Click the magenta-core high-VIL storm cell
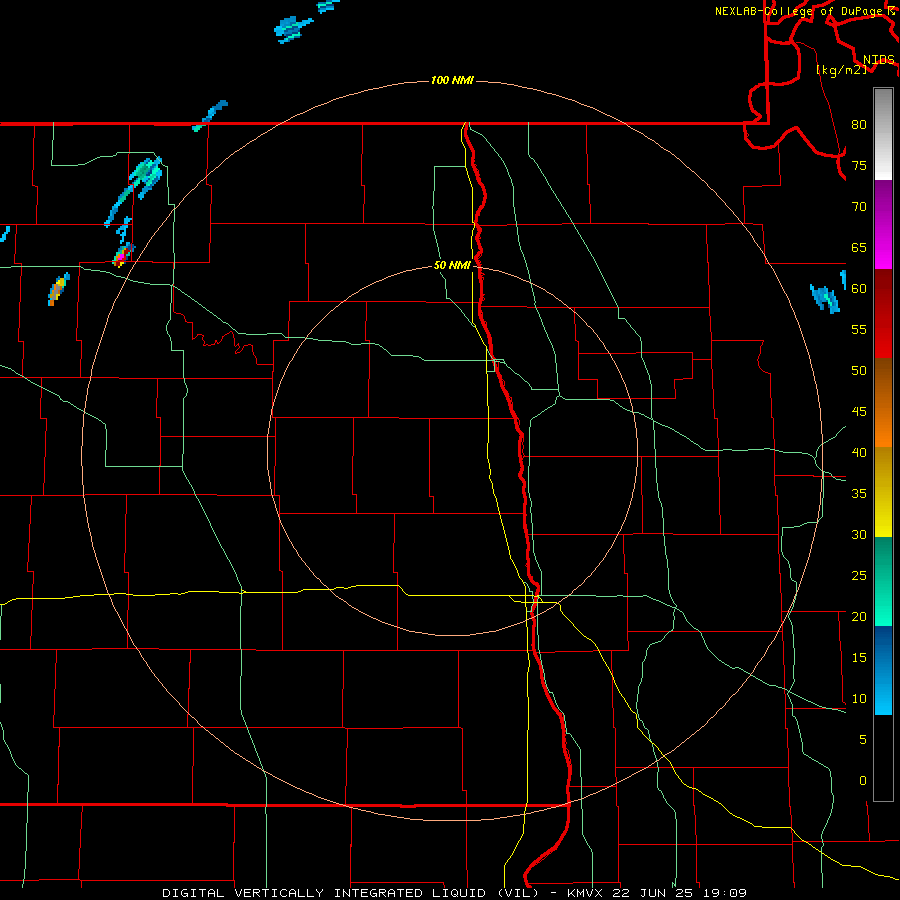900x900 pixels. click(x=122, y=254)
